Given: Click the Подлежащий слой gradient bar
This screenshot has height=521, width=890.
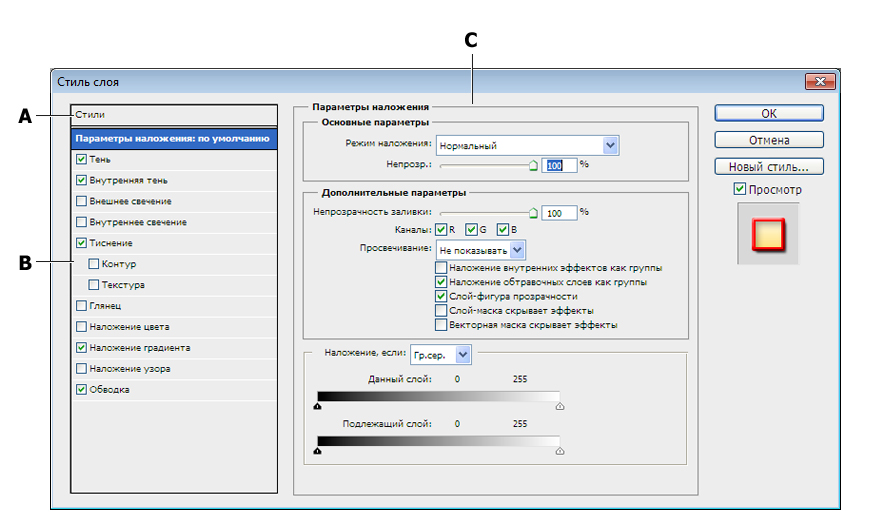Looking at the screenshot, I should pos(438,441).
